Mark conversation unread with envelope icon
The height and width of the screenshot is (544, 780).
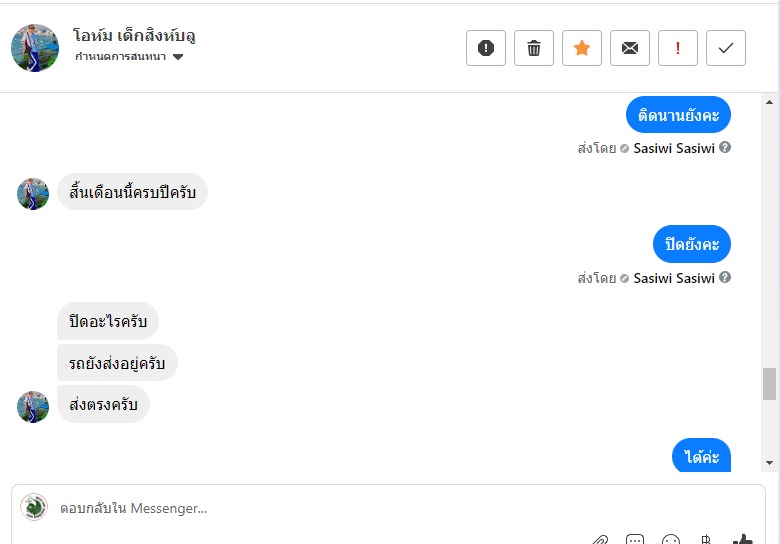[x=630, y=48]
